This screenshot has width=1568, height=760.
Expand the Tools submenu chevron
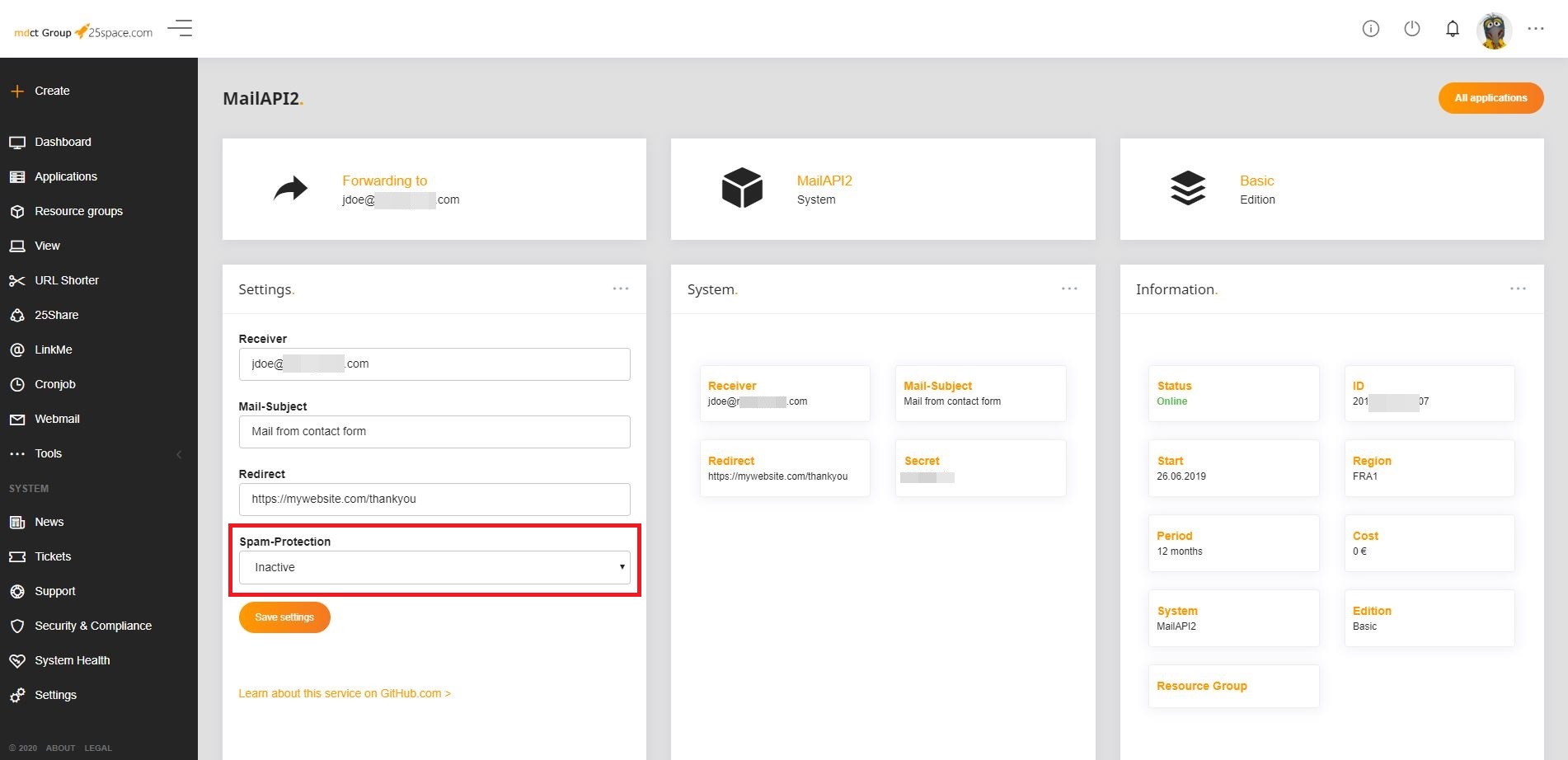[179, 454]
